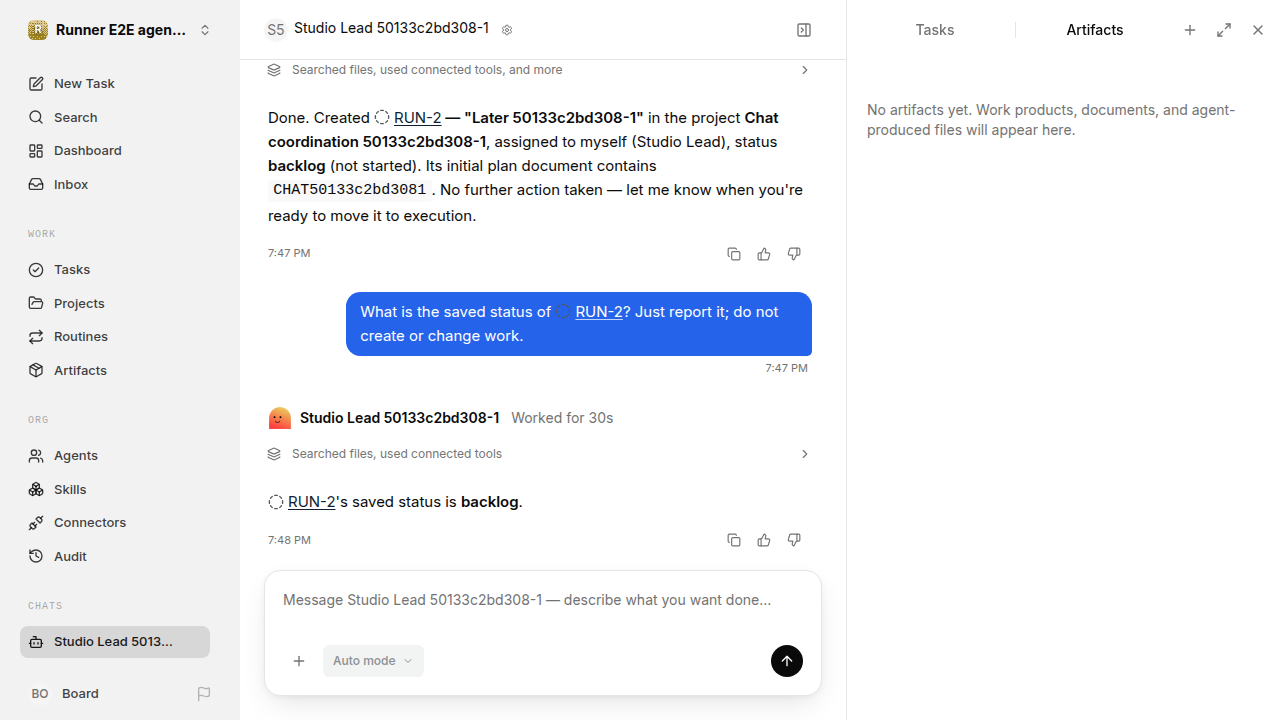Viewport: 1280px width, 720px height.
Task: Thumbs down the 7:47 PM agent message
Action: pyautogui.click(x=794, y=254)
